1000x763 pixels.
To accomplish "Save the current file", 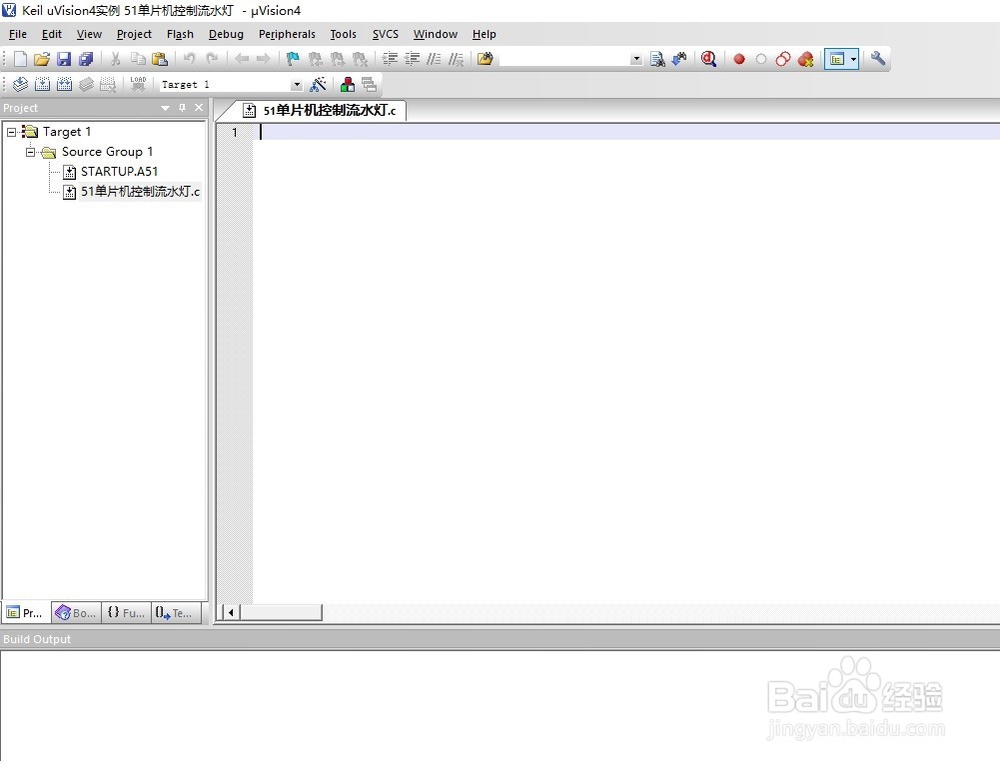I will tap(64, 59).
